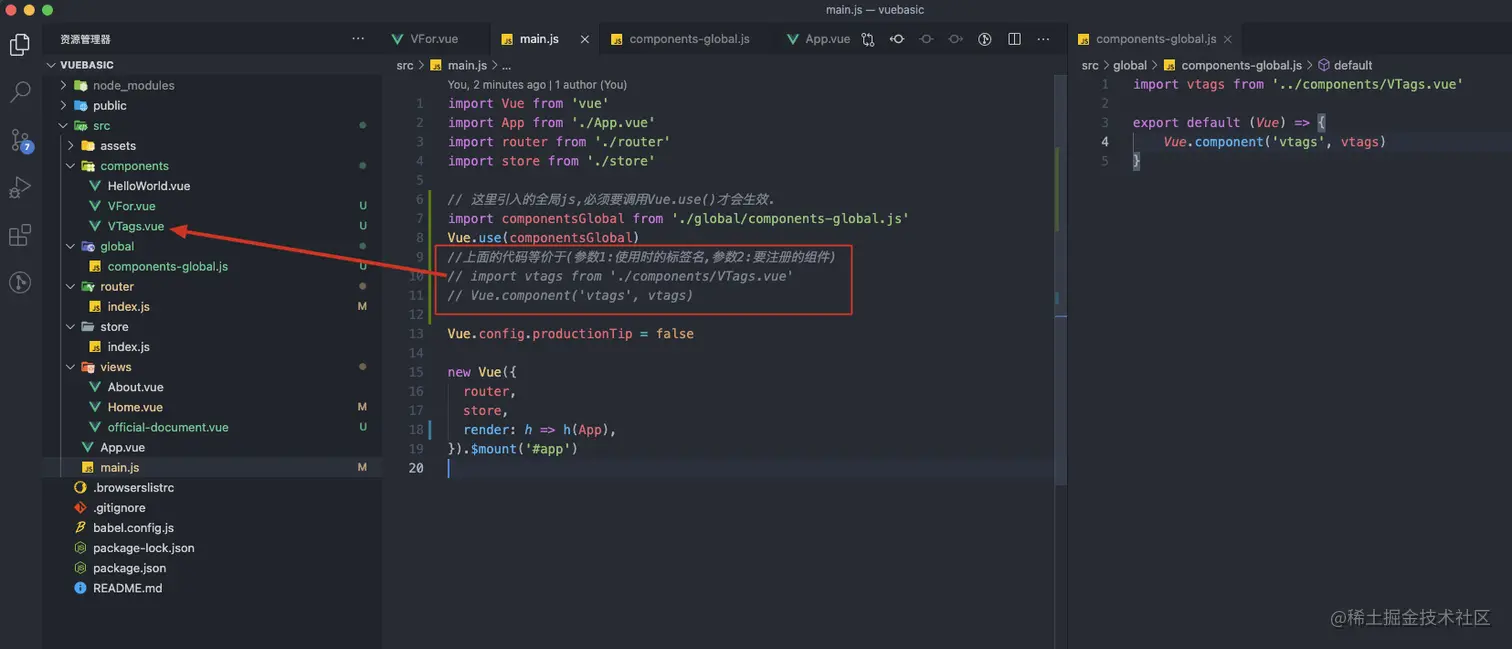Image resolution: width=1512 pixels, height=649 pixels.
Task: Select the main.js editor tab
Action: (x=538, y=39)
